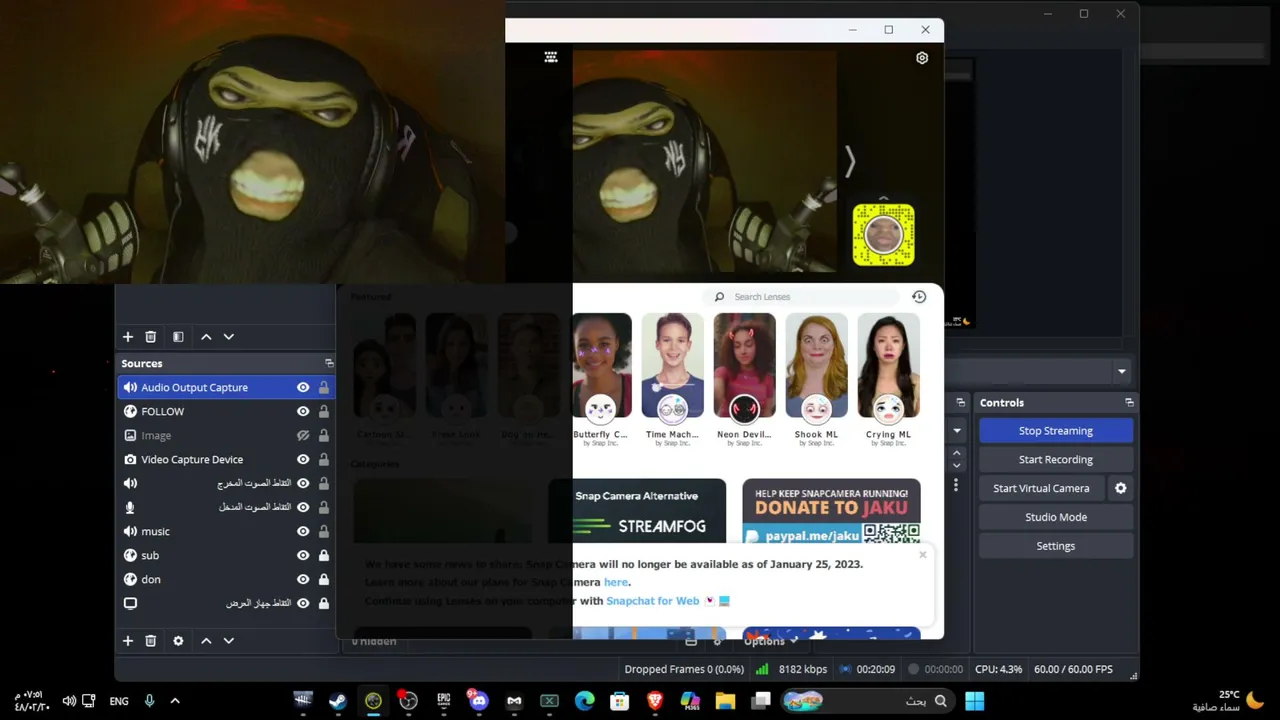
Task: Click the Snapcode avatar in Snap Camera preview
Action: (x=884, y=235)
